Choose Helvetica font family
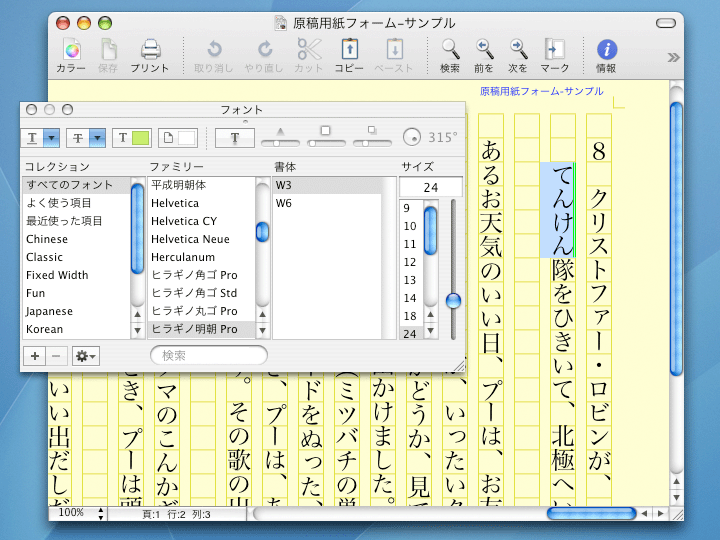 click(x=201, y=203)
